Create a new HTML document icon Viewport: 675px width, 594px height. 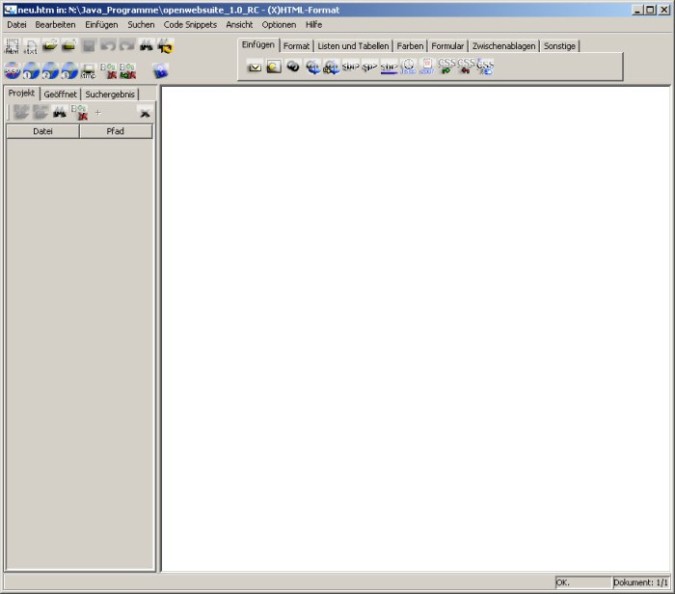(x=12, y=46)
